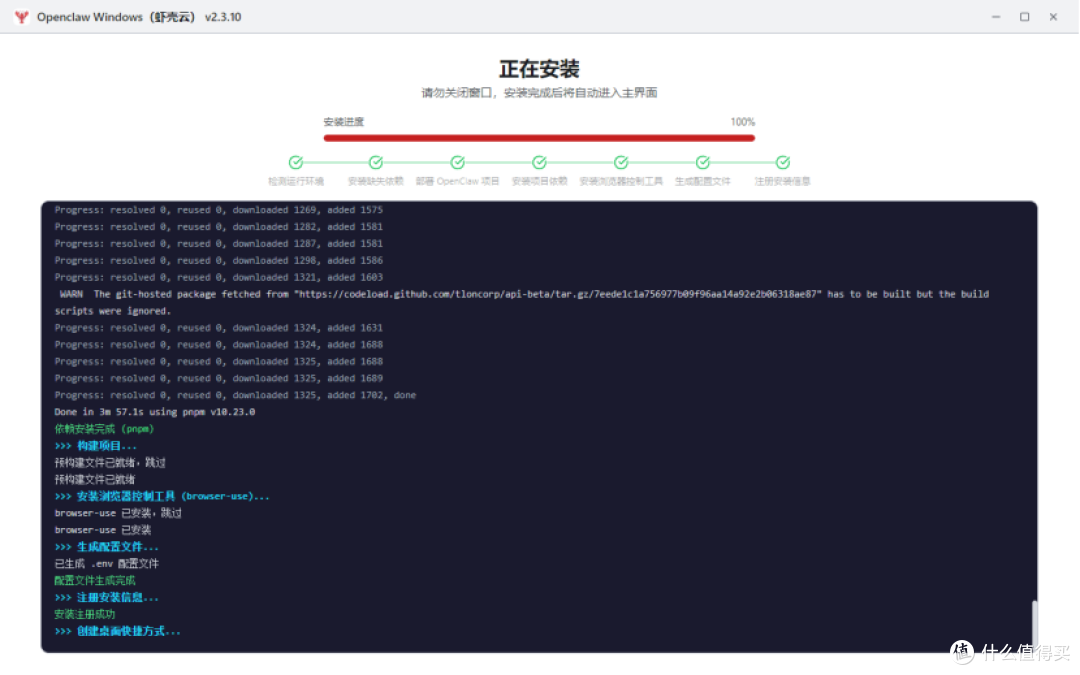The height and width of the screenshot is (675, 1080).
Task: Click the 100% progress value
Action: [x=742, y=122]
